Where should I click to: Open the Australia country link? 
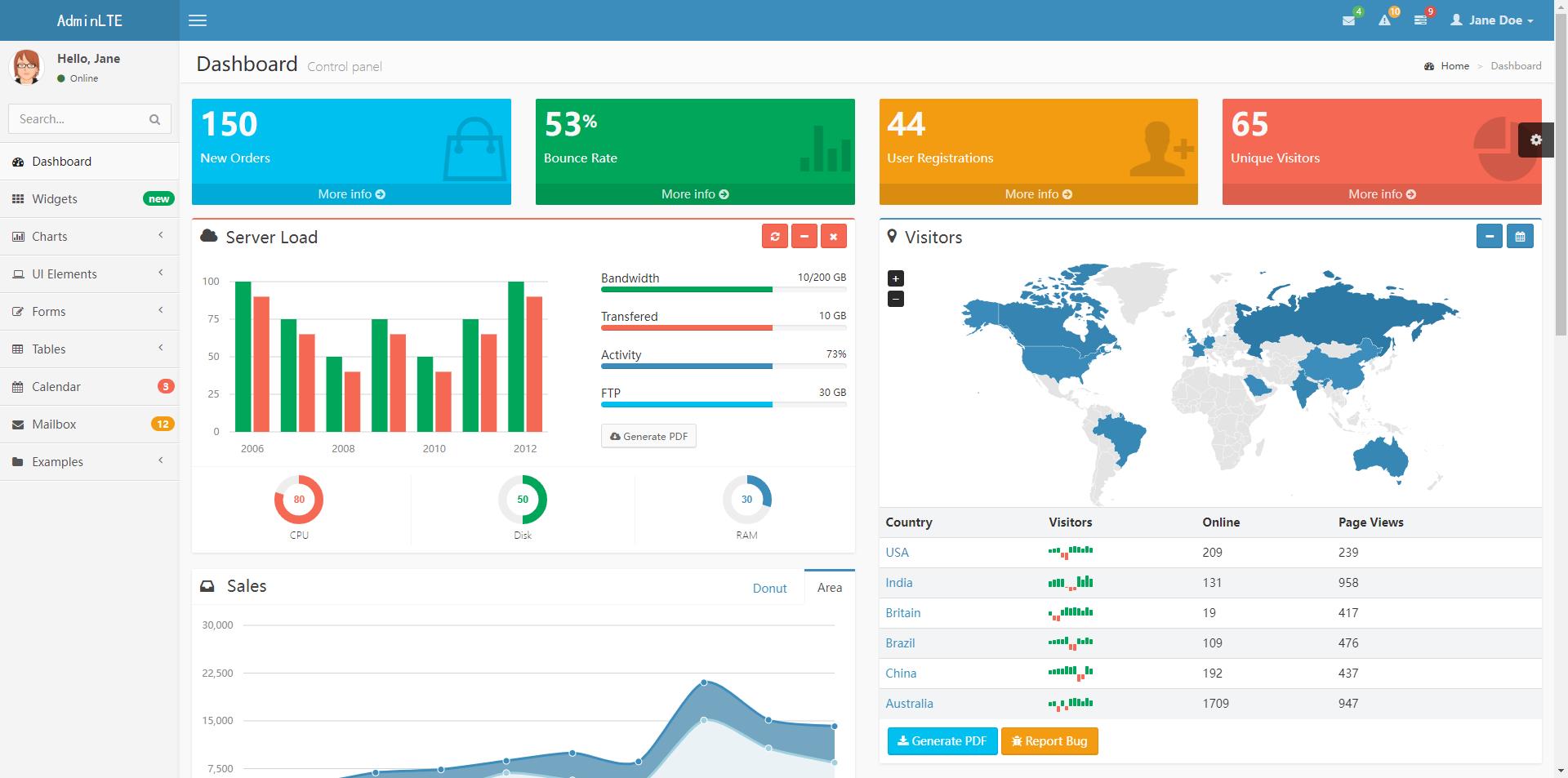point(909,704)
